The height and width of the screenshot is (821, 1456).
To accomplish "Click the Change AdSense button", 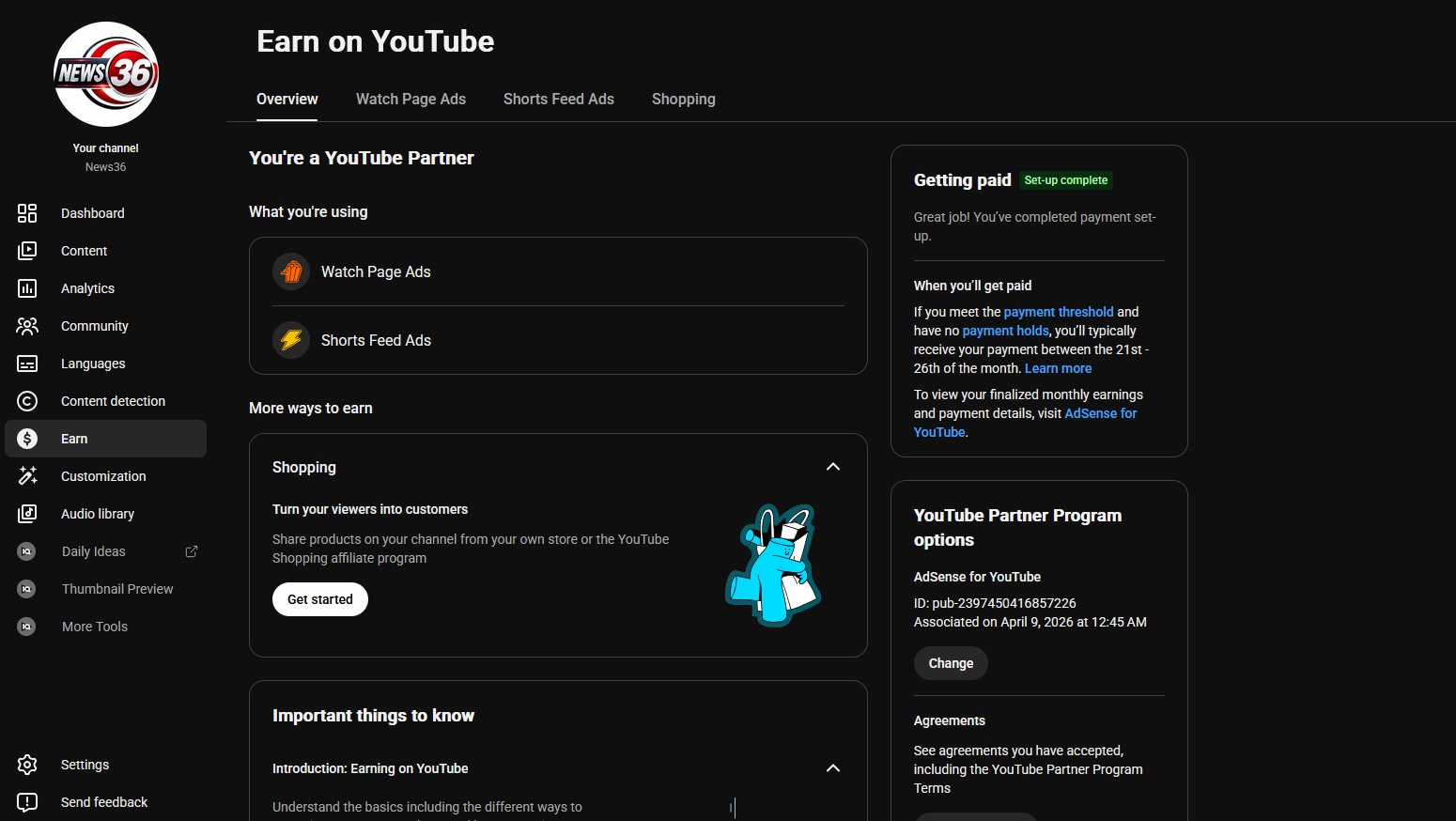I will 951,663.
